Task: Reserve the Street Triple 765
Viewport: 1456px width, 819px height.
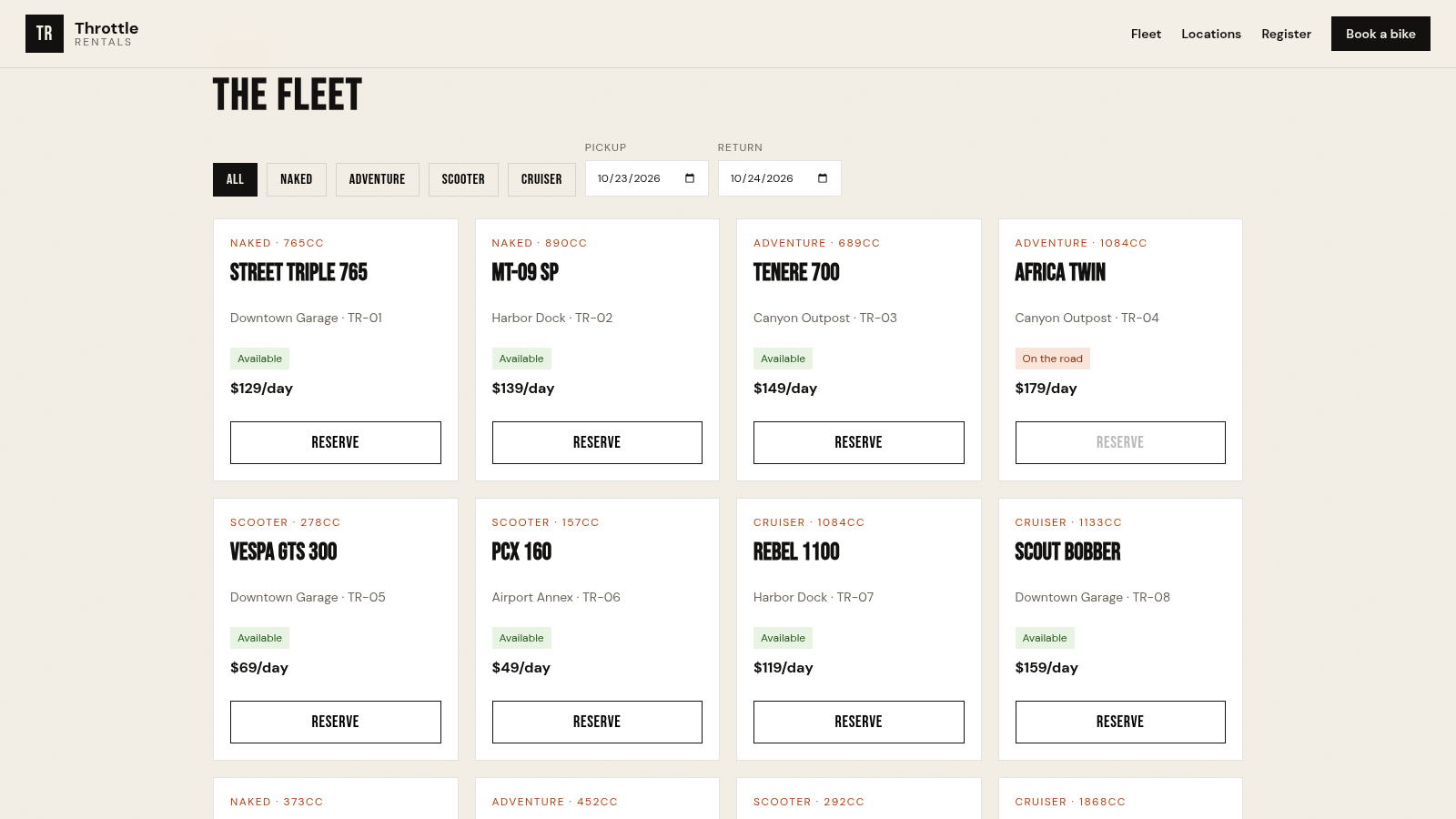Action: [336, 442]
